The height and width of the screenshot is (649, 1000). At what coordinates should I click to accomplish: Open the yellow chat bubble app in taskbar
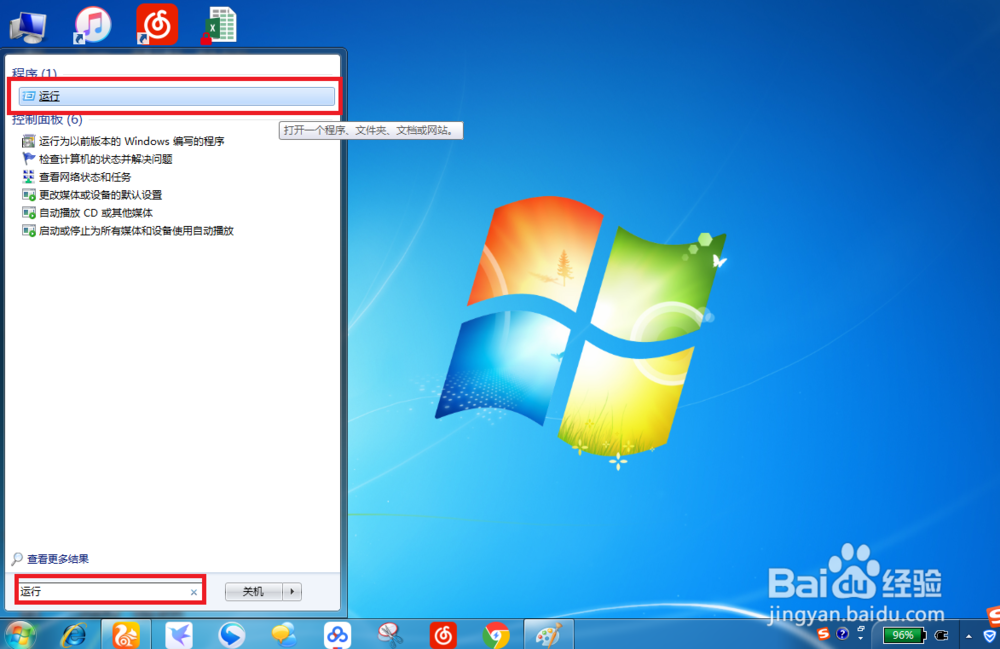[x=284, y=635]
